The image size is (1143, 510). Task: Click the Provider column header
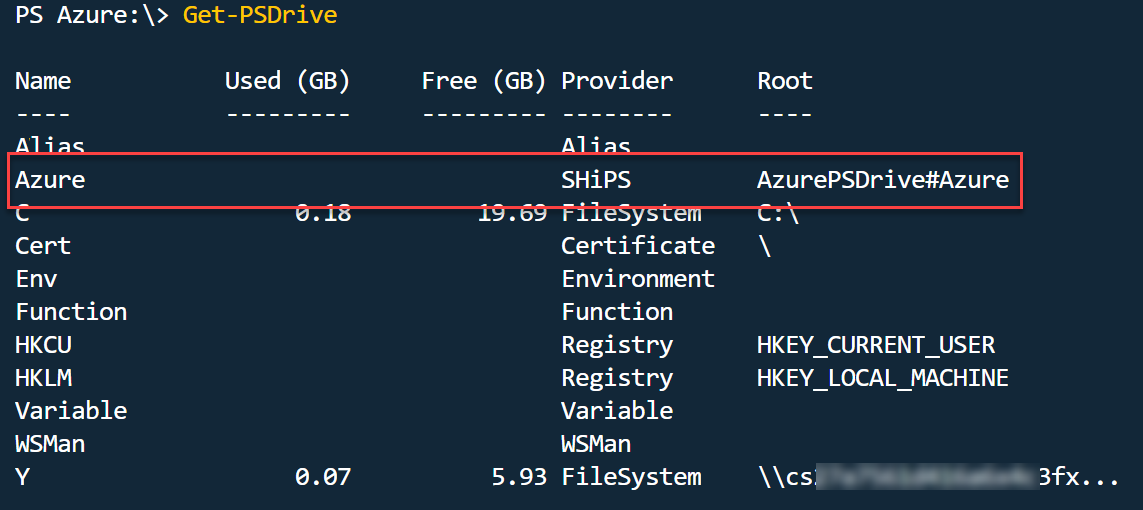click(617, 81)
